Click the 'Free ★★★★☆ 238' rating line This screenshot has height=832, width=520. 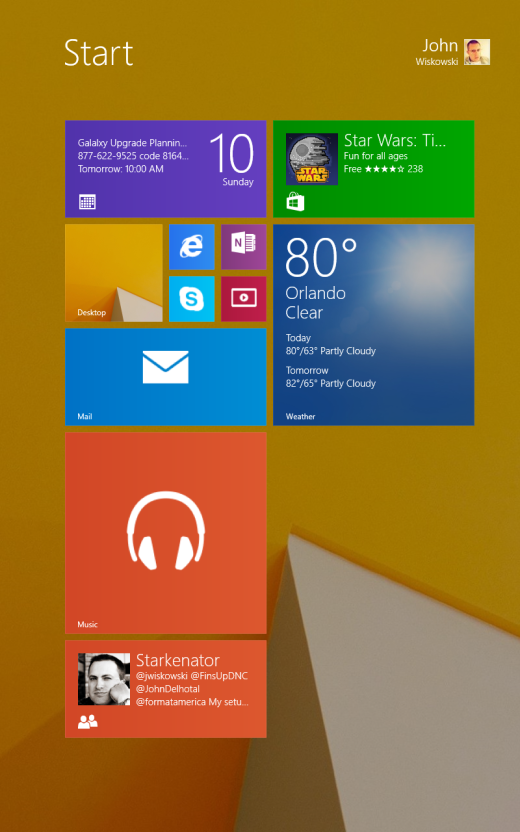(x=383, y=169)
